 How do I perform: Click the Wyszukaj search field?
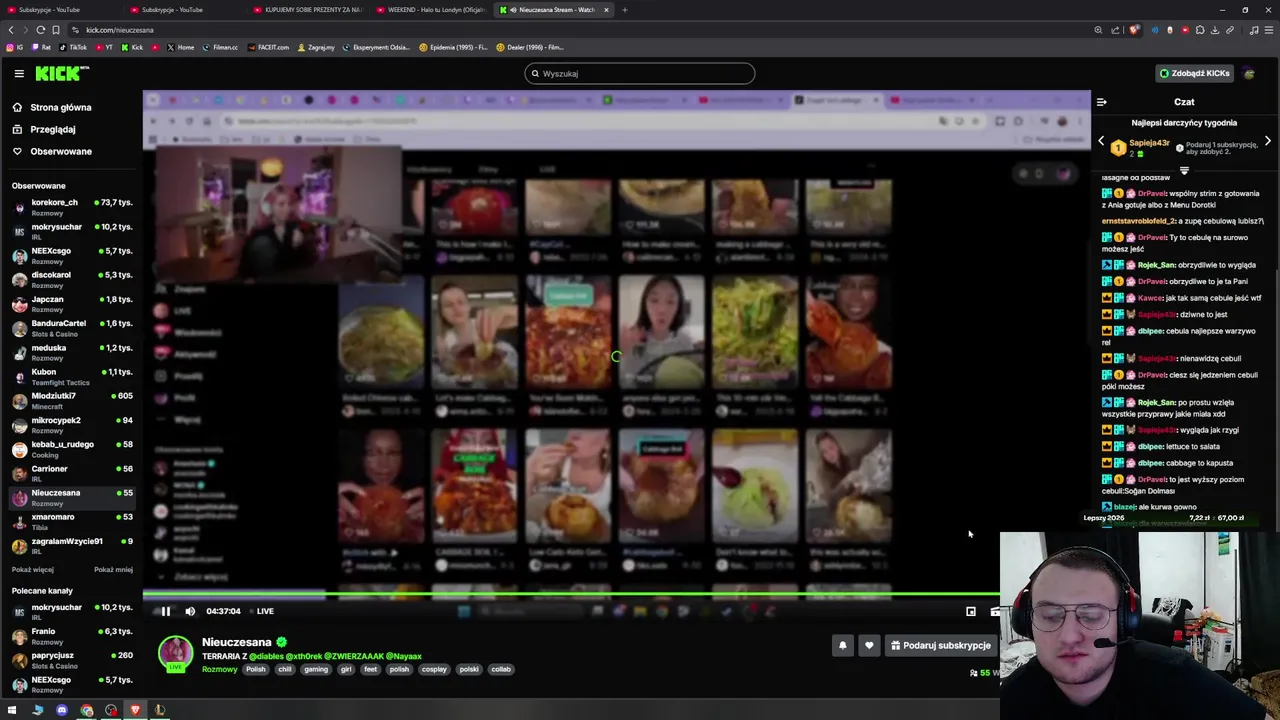coord(640,73)
